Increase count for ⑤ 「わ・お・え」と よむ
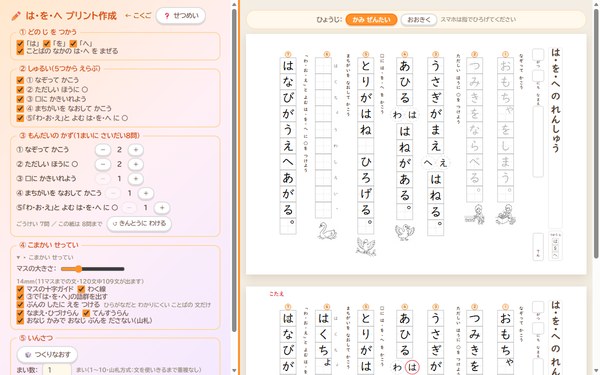The image size is (600, 375). (162, 208)
